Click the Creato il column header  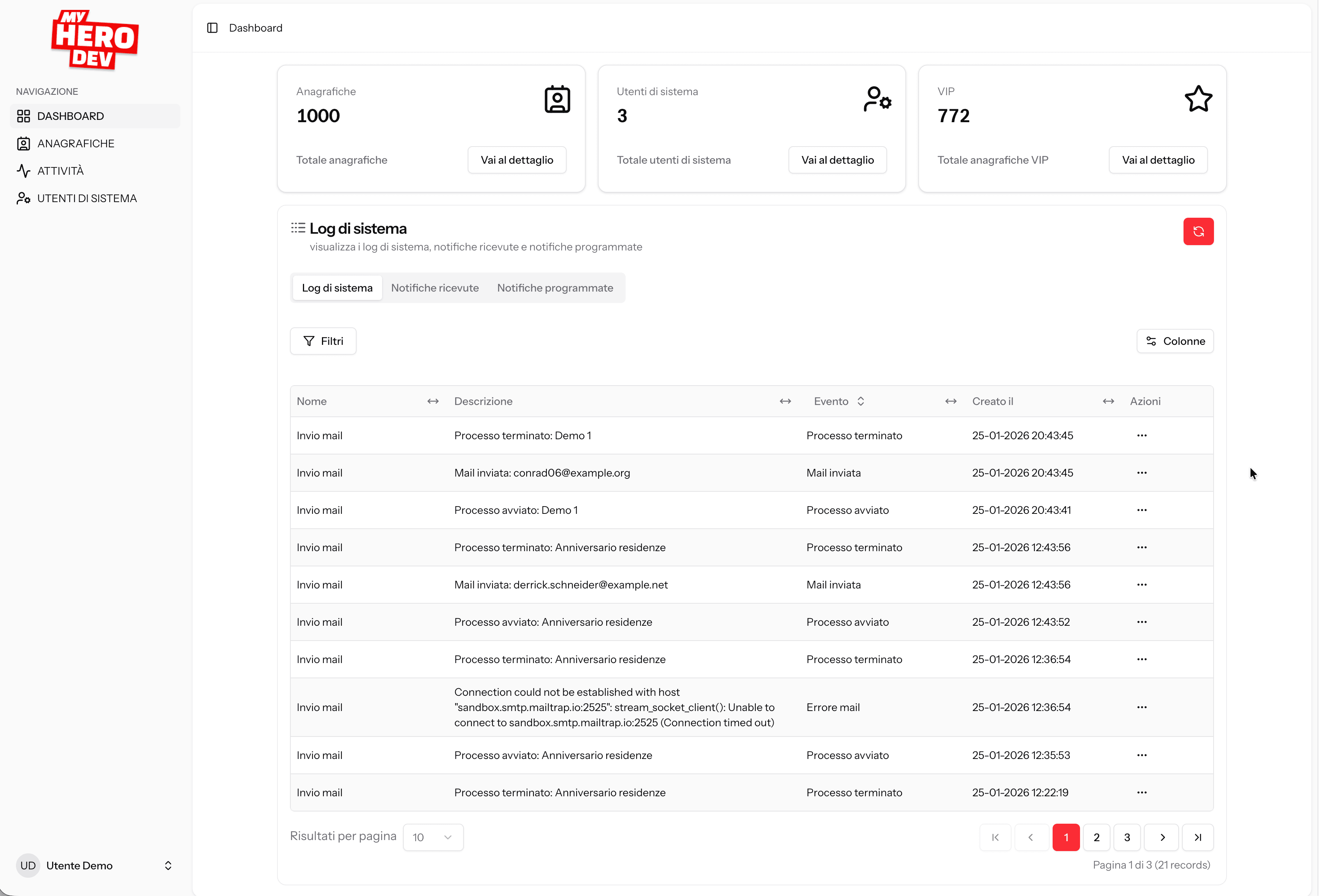coord(992,402)
